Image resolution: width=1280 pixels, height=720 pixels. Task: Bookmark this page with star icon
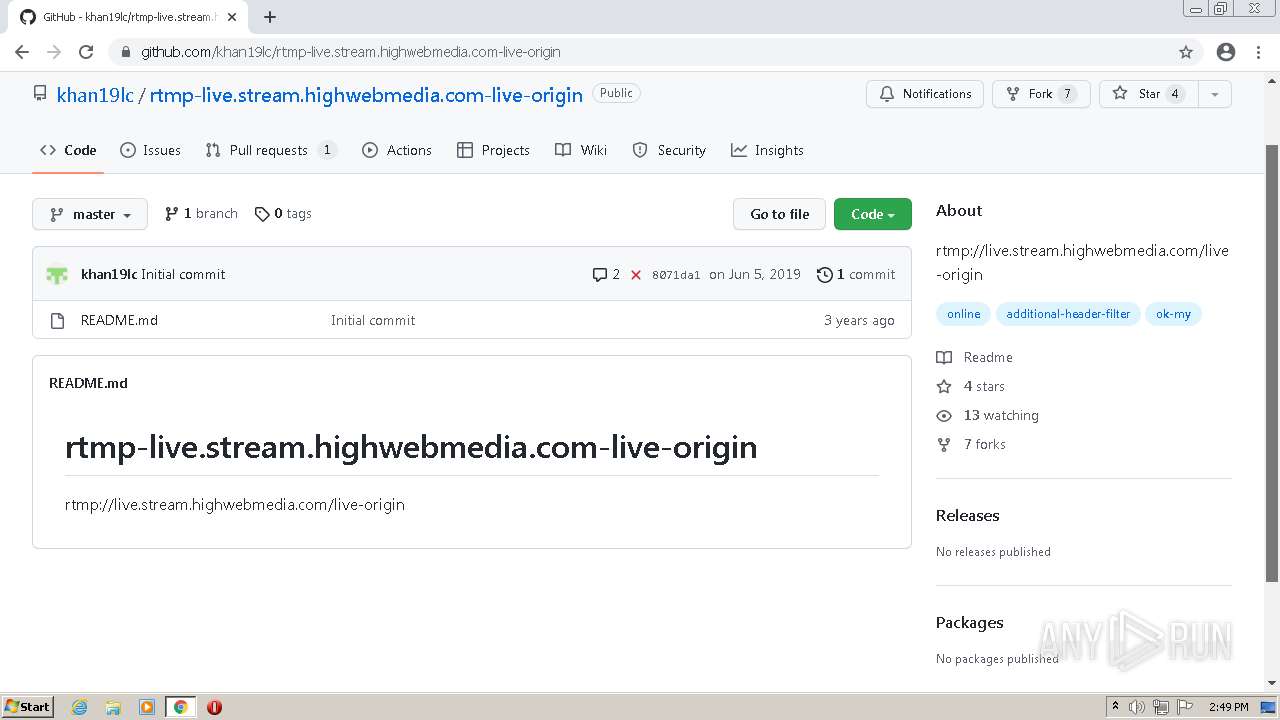(x=1186, y=52)
